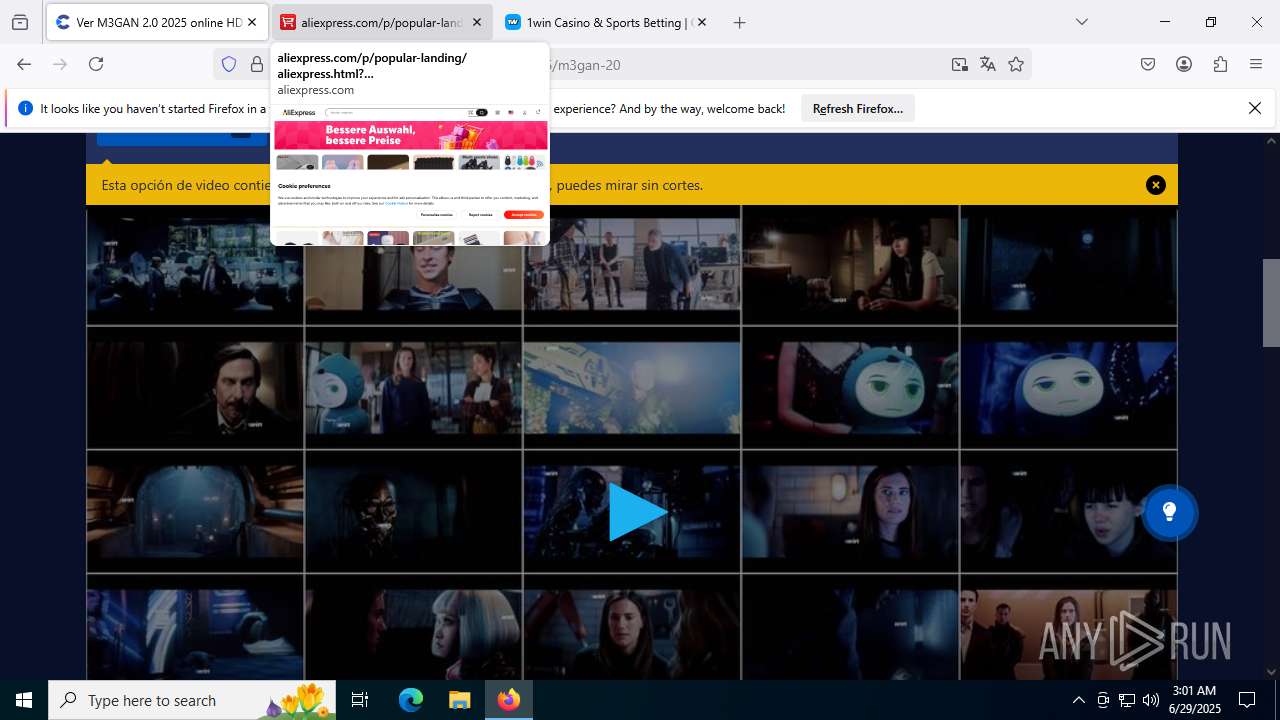Click the Refresh Firefox… button
This screenshot has width=1280, height=720.
tap(858, 108)
